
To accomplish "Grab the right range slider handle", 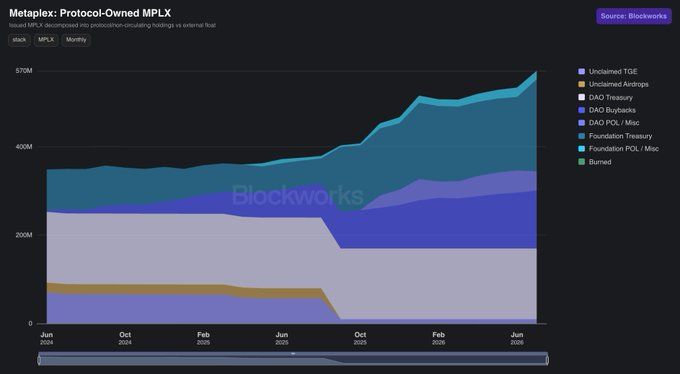I will coord(547,360).
